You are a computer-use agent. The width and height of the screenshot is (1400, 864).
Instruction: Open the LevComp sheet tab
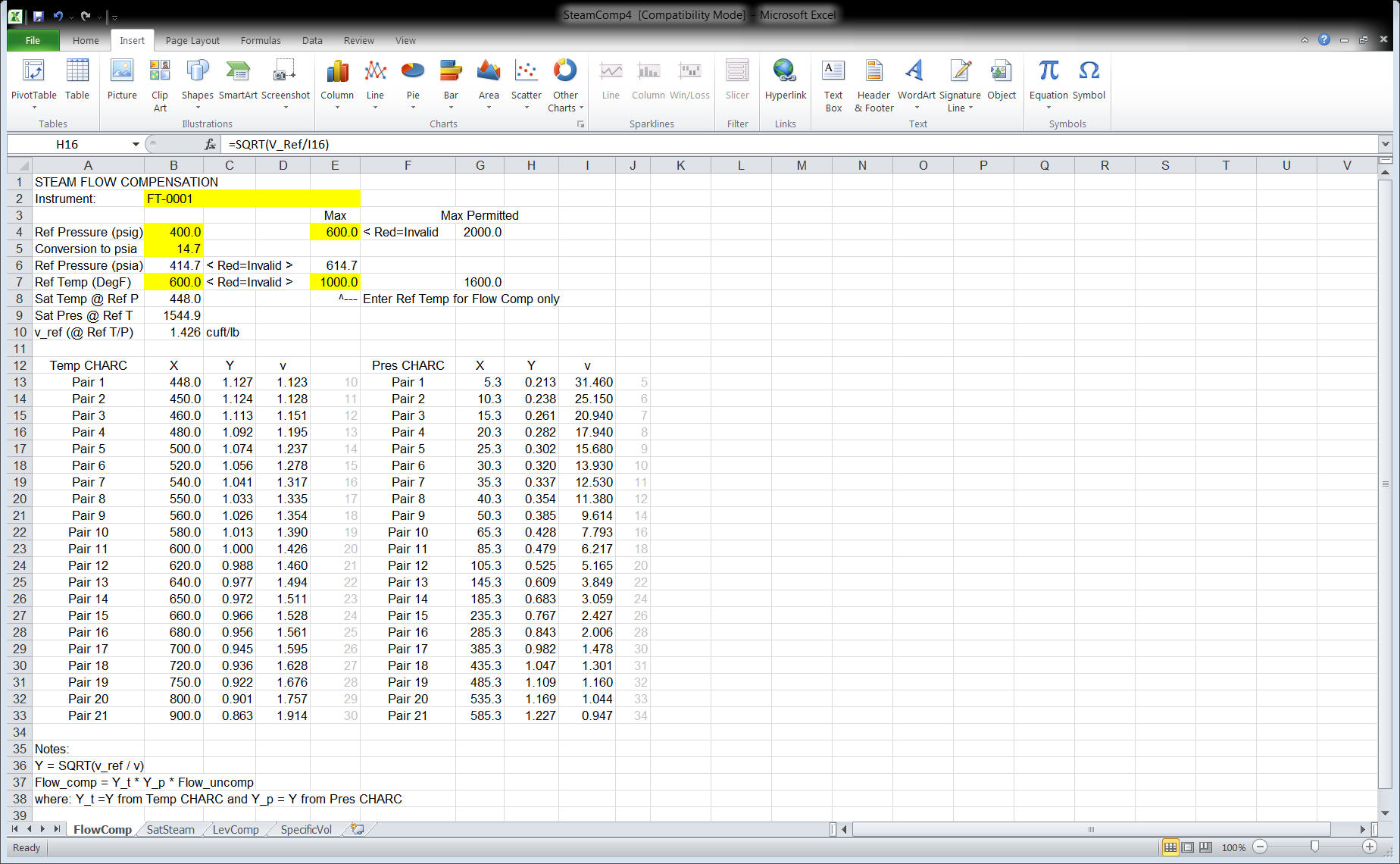click(236, 829)
